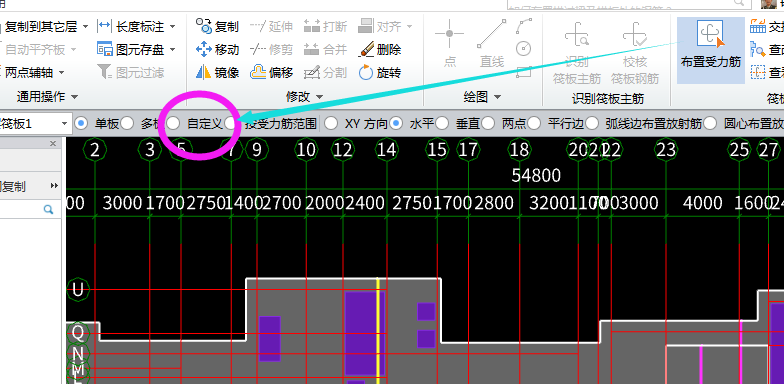The image size is (784, 384).
Task: Select the 垂直 radio button
Action: click(442, 123)
